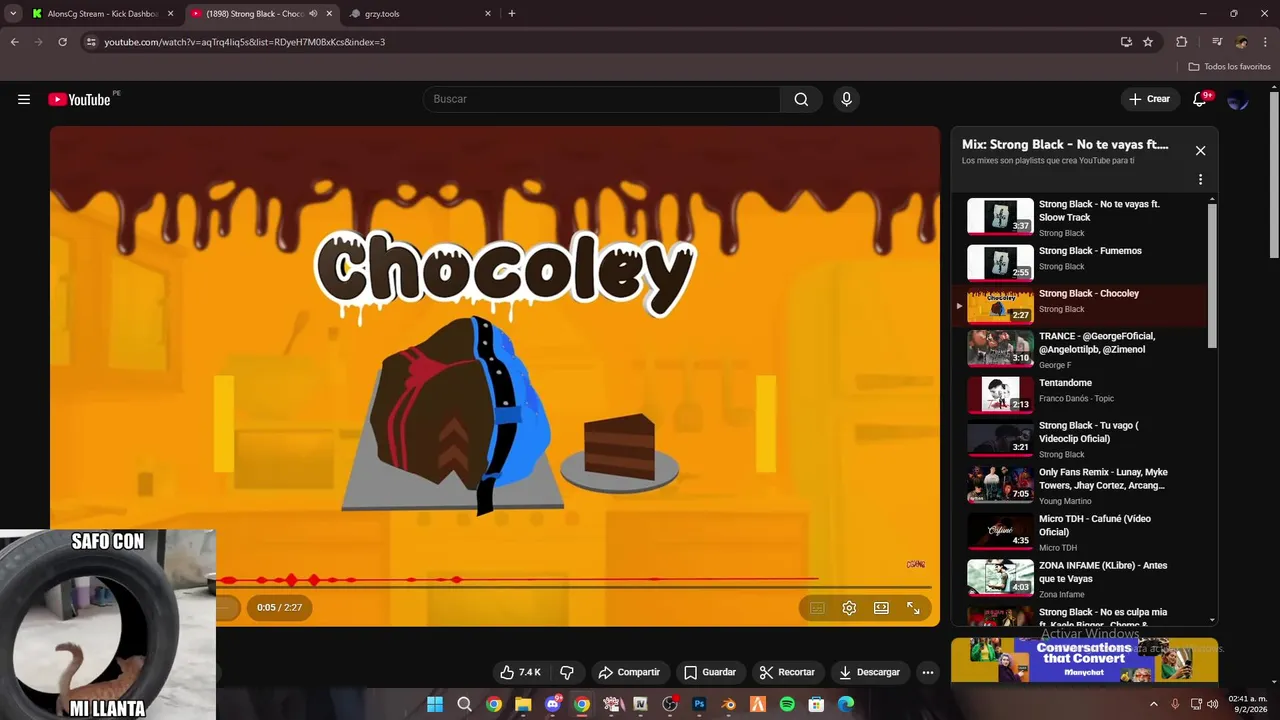Open Windows taskbar search
This screenshot has height=720, width=1280.
[x=464, y=704]
